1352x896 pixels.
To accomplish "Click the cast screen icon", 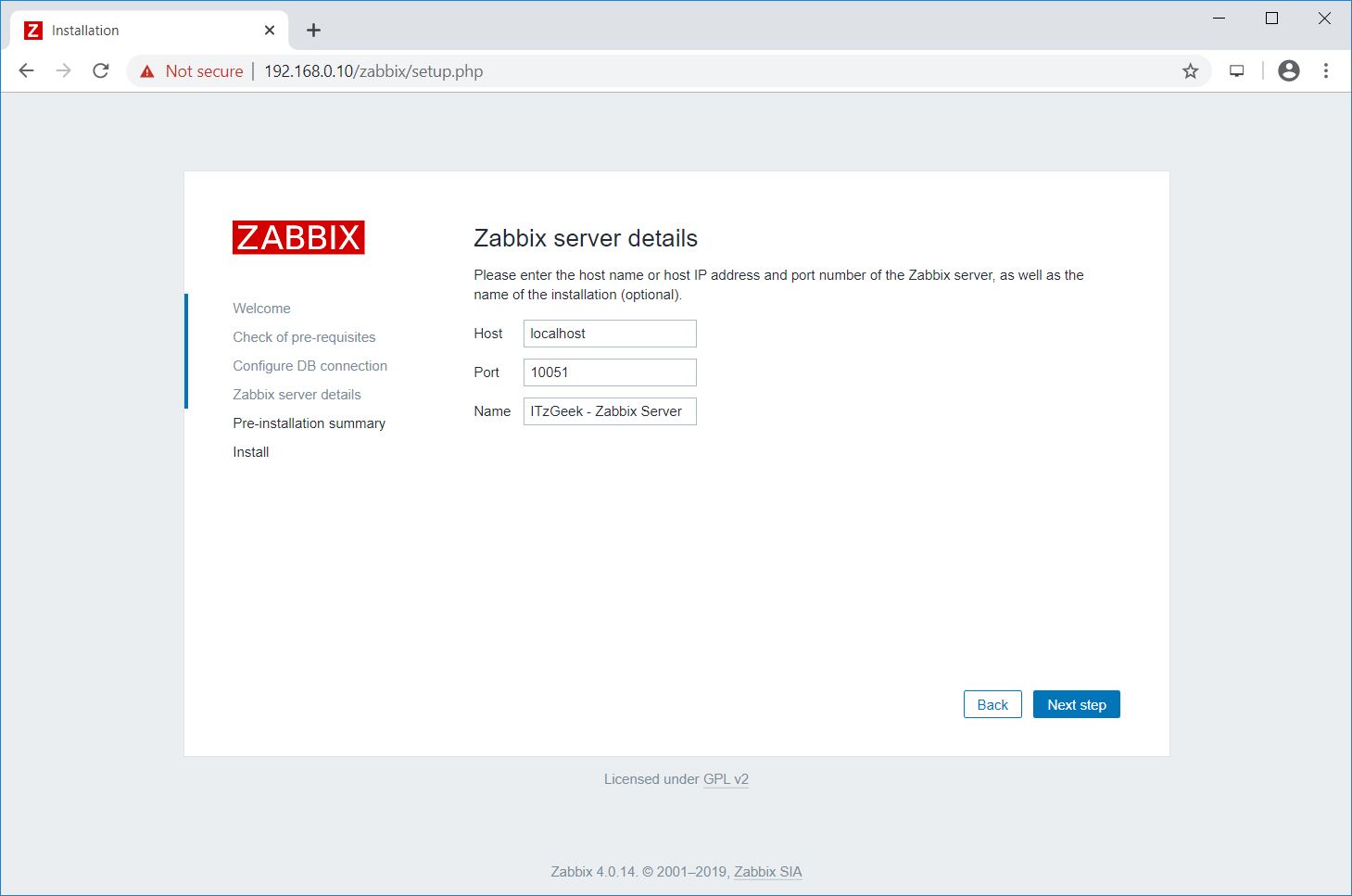I will pyautogui.click(x=1237, y=71).
